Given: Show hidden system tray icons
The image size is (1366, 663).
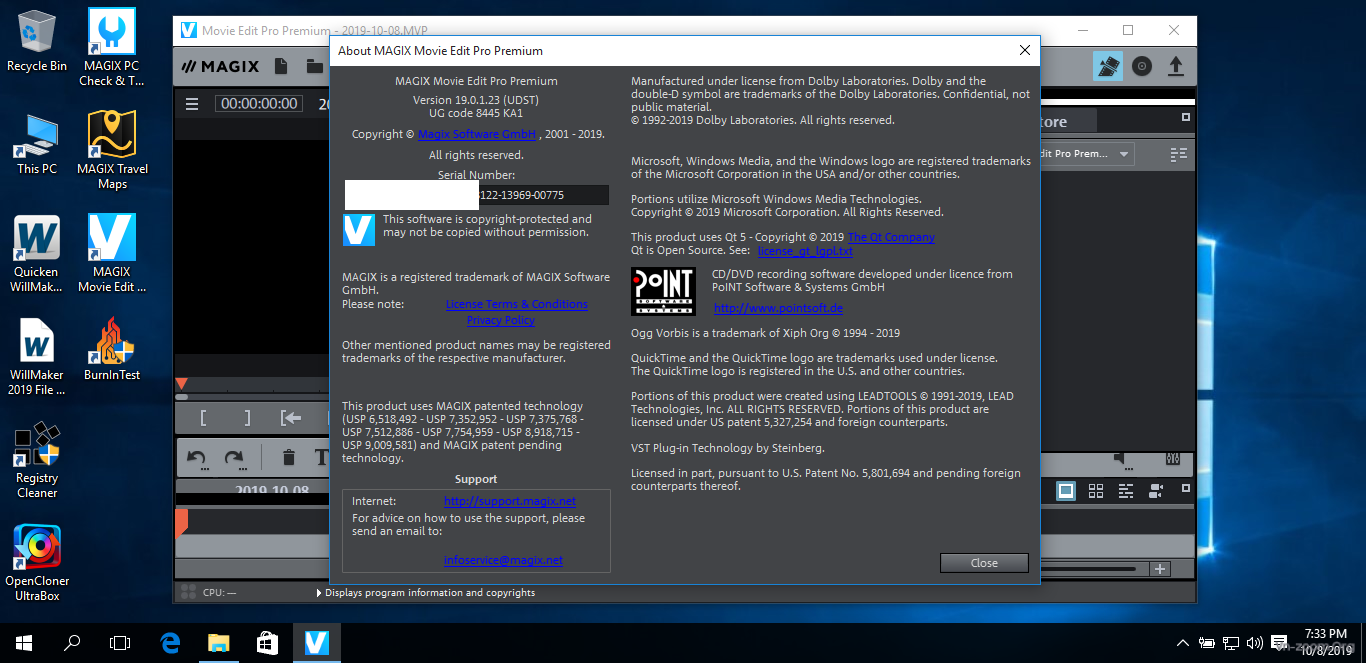Looking at the screenshot, I should [x=1183, y=643].
